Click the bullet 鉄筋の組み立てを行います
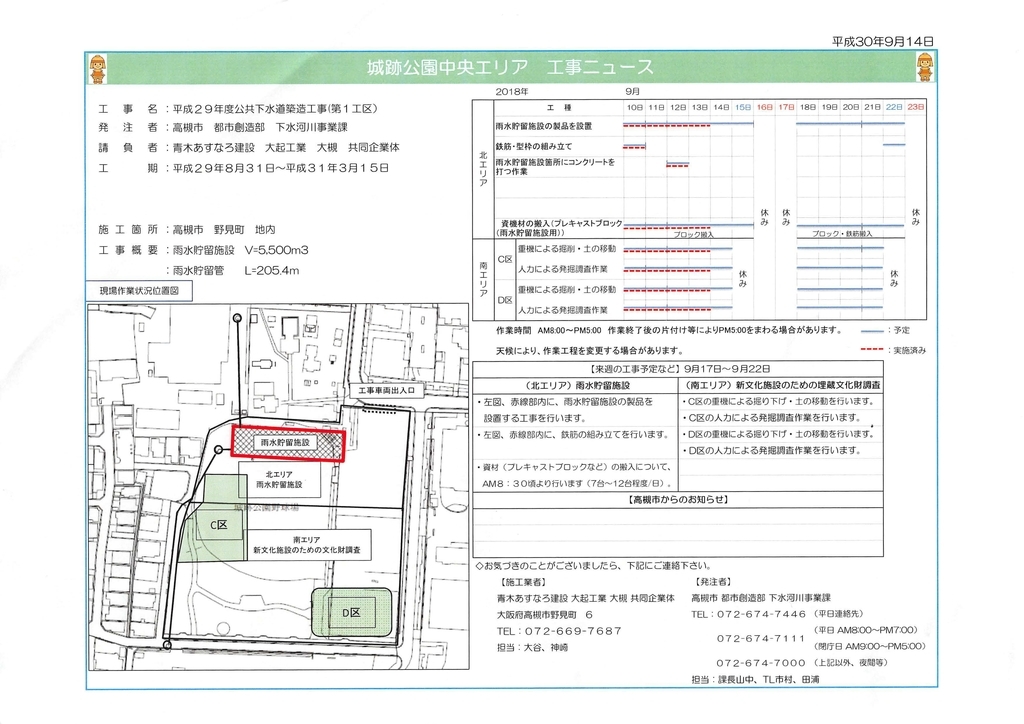 (x=571, y=435)
